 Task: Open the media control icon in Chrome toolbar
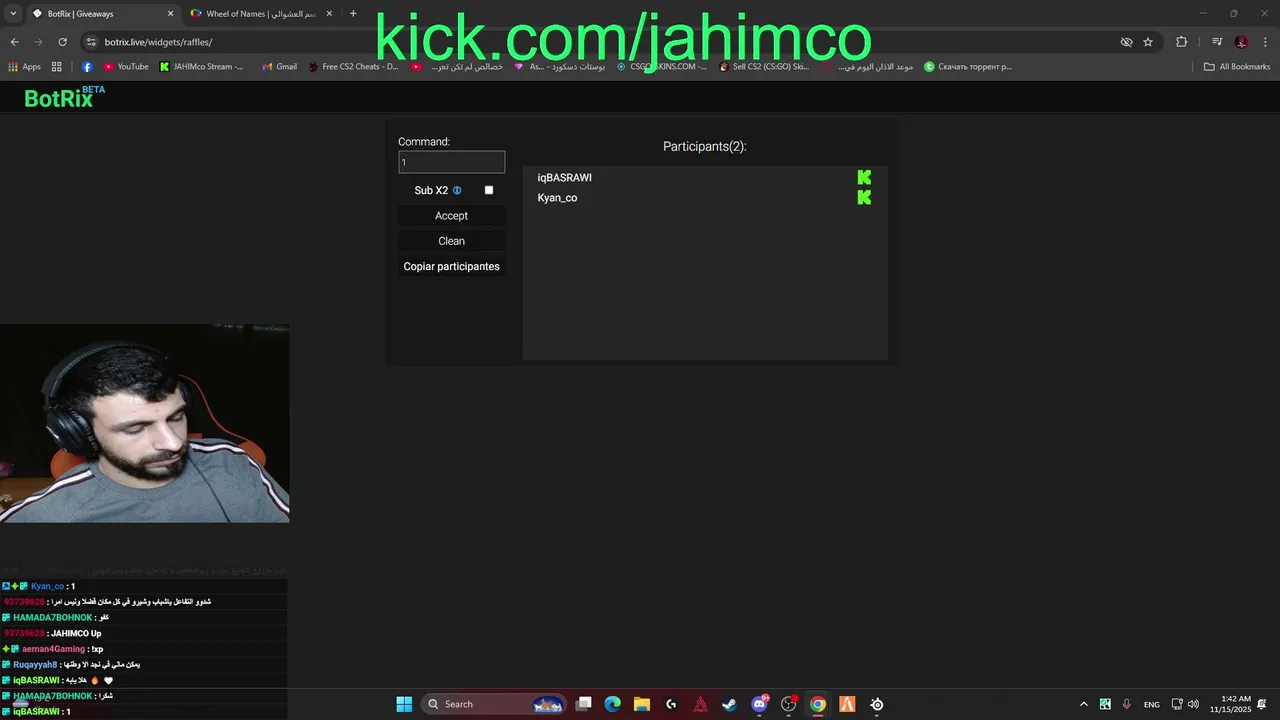click(1217, 42)
